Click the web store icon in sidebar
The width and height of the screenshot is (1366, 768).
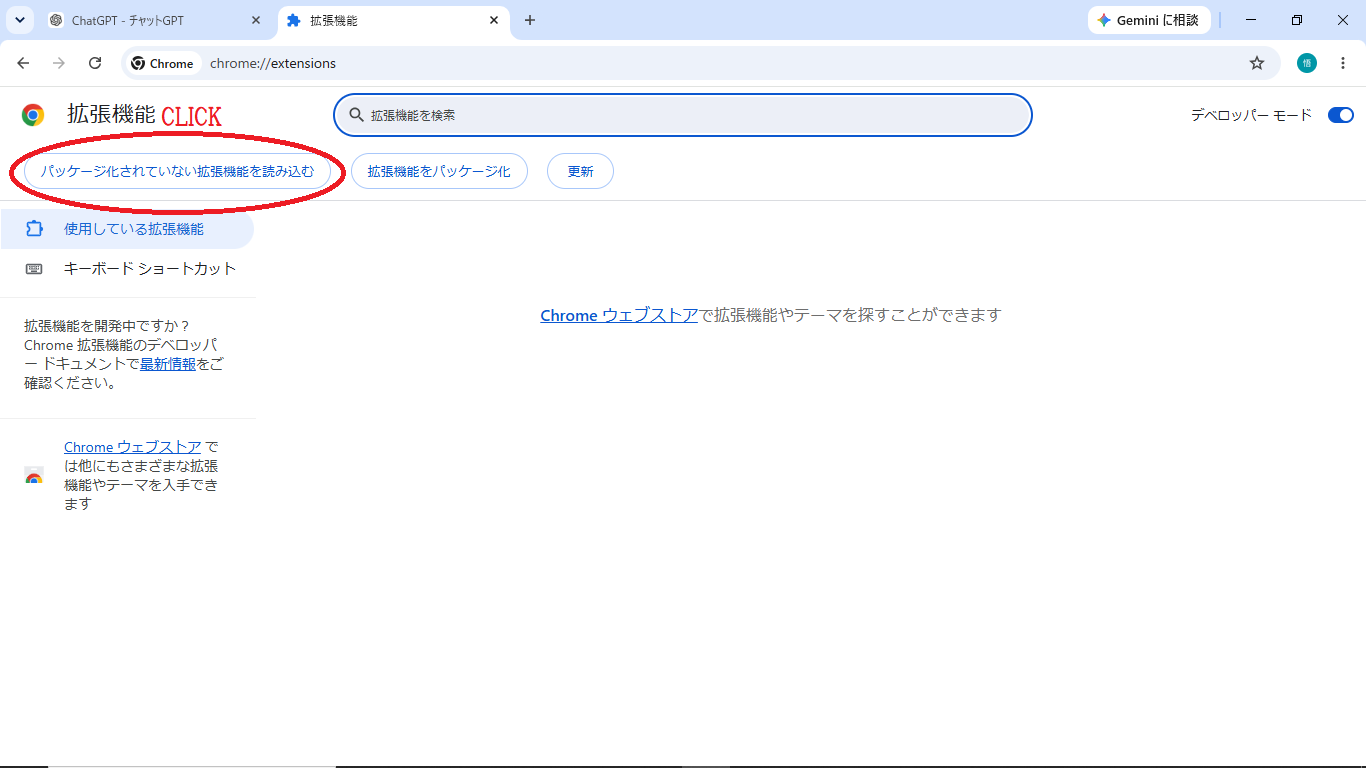click(x=34, y=476)
